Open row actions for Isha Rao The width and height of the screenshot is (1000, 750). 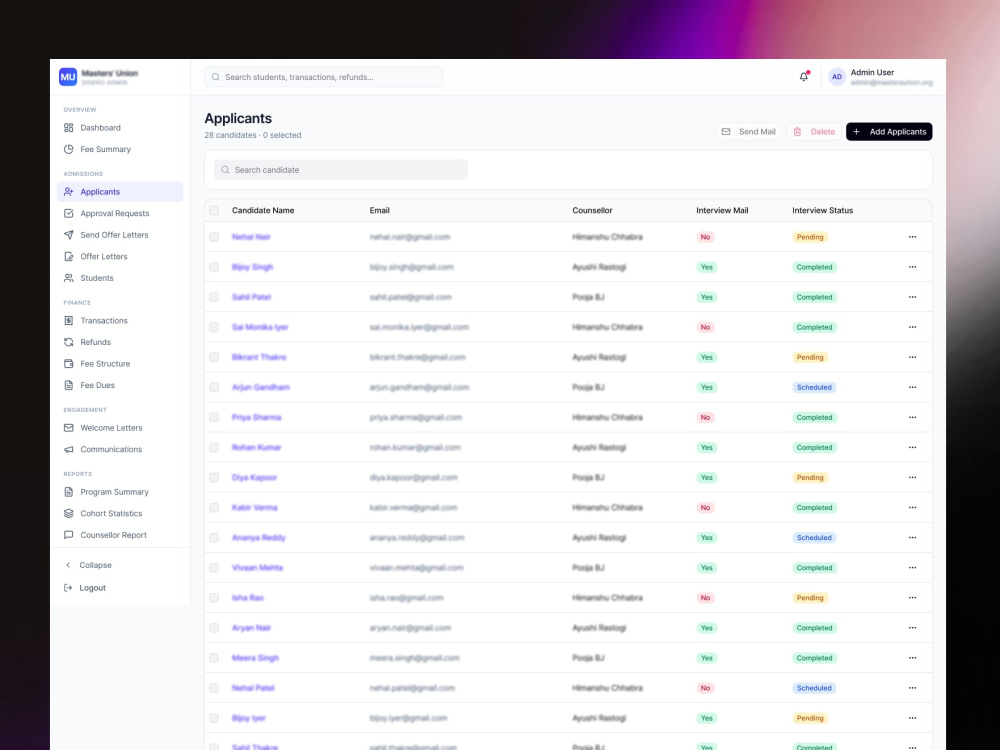click(913, 598)
